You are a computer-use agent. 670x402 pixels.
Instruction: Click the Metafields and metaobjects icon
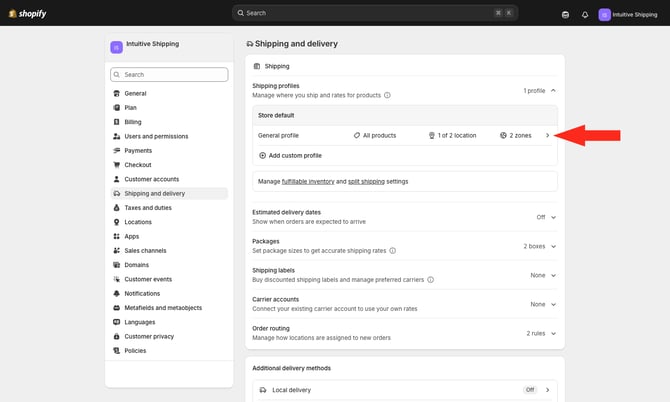(116, 308)
